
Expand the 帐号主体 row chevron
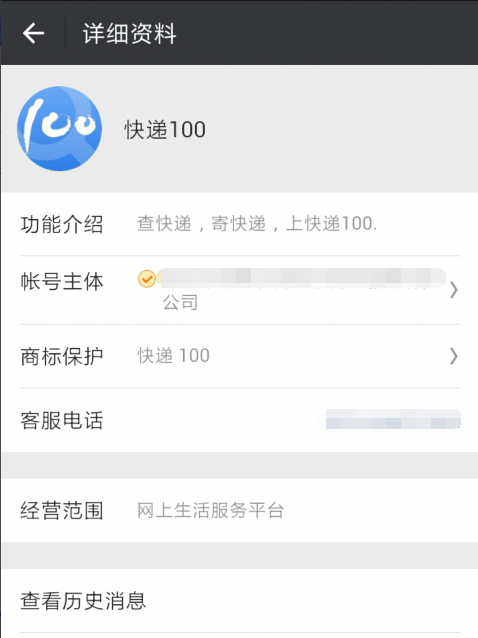click(454, 290)
